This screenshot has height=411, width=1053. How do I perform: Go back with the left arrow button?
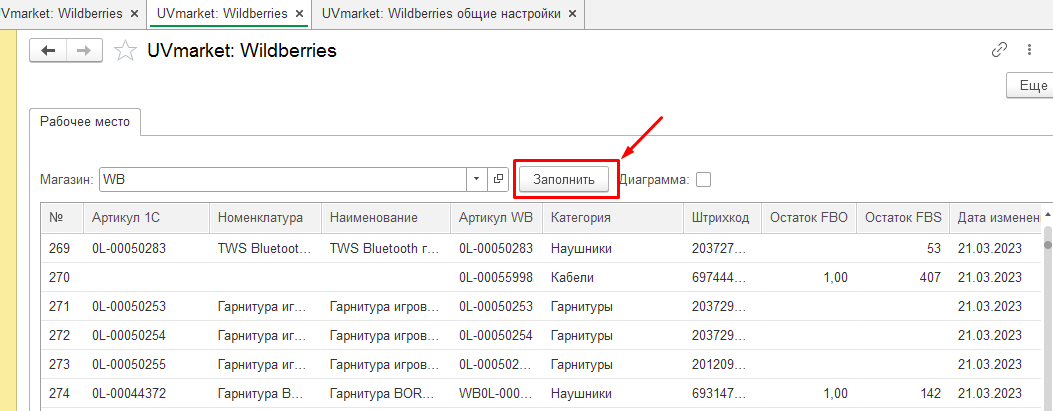point(48,50)
